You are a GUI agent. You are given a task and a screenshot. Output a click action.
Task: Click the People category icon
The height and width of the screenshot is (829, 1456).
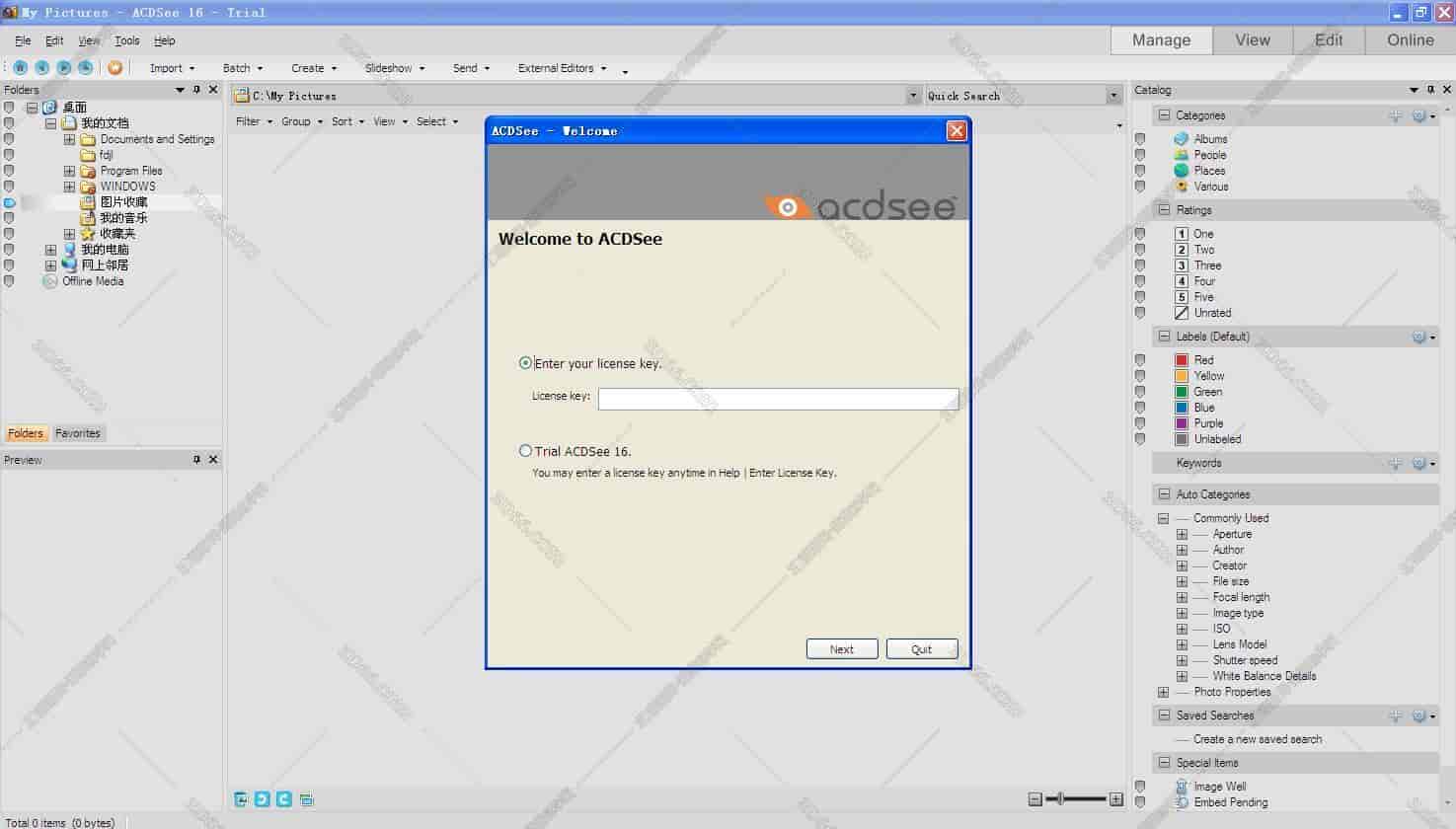tap(1181, 155)
